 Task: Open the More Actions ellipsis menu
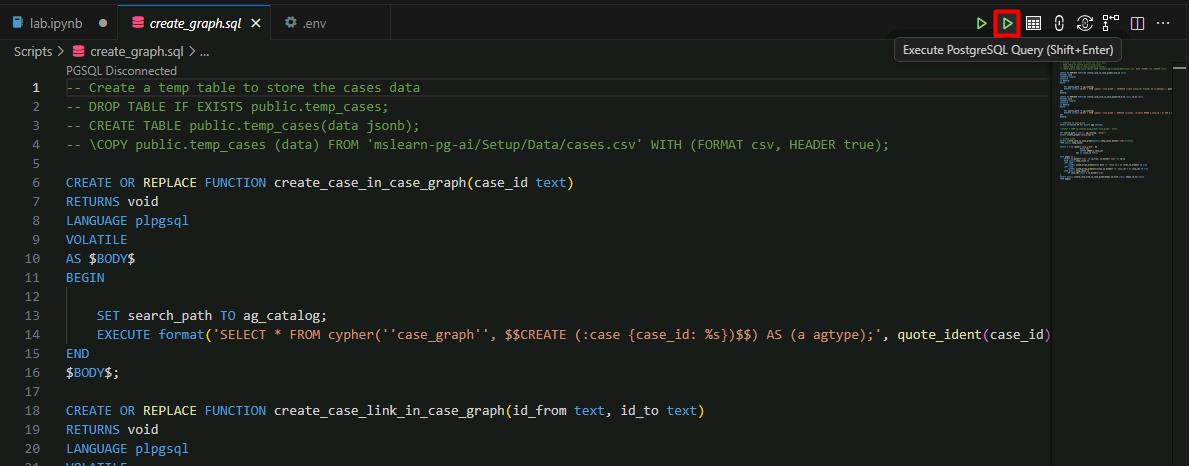[x=1163, y=23]
